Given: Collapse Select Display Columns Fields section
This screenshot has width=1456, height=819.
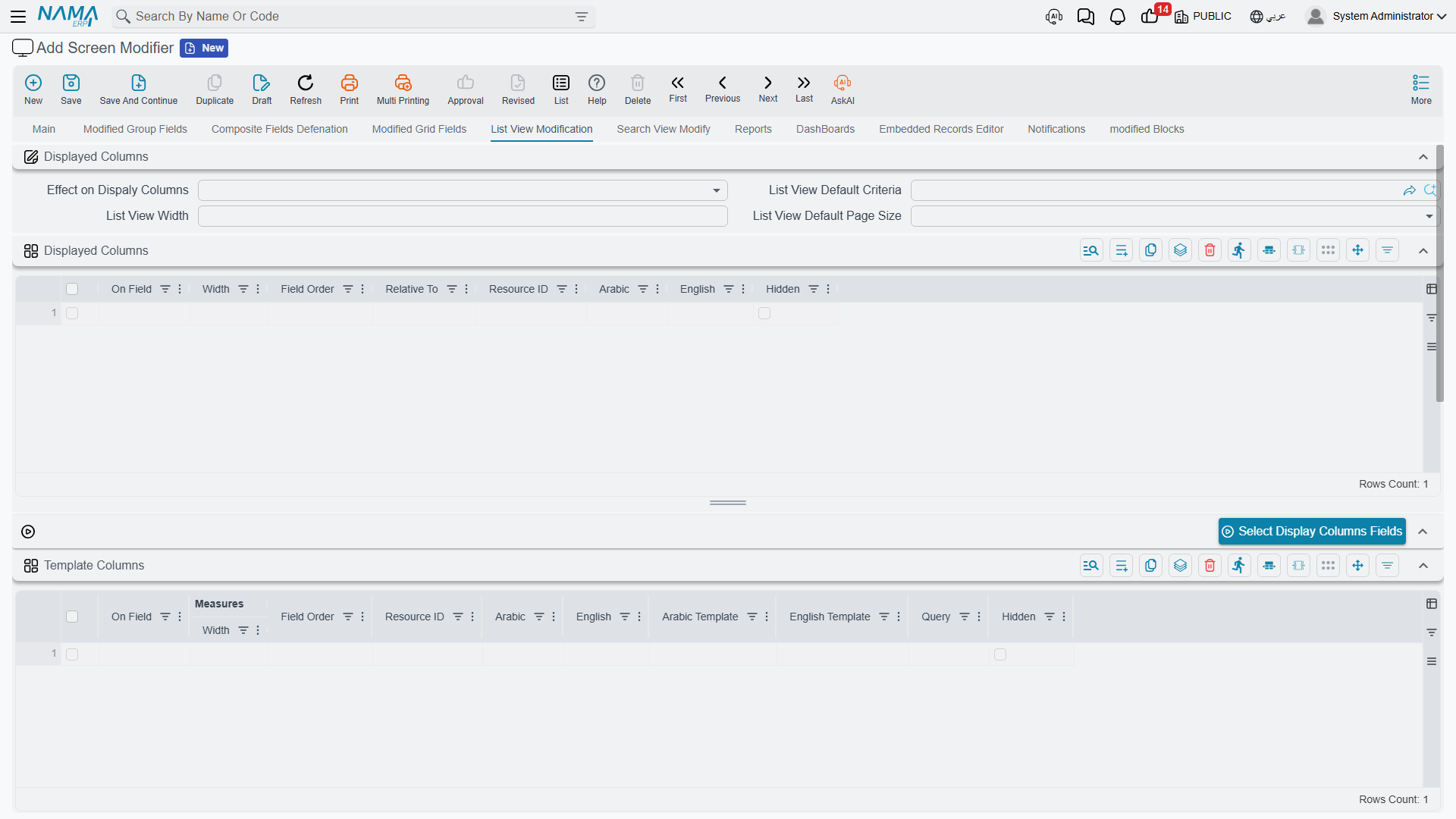Looking at the screenshot, I should click(x=1423, y=532).
